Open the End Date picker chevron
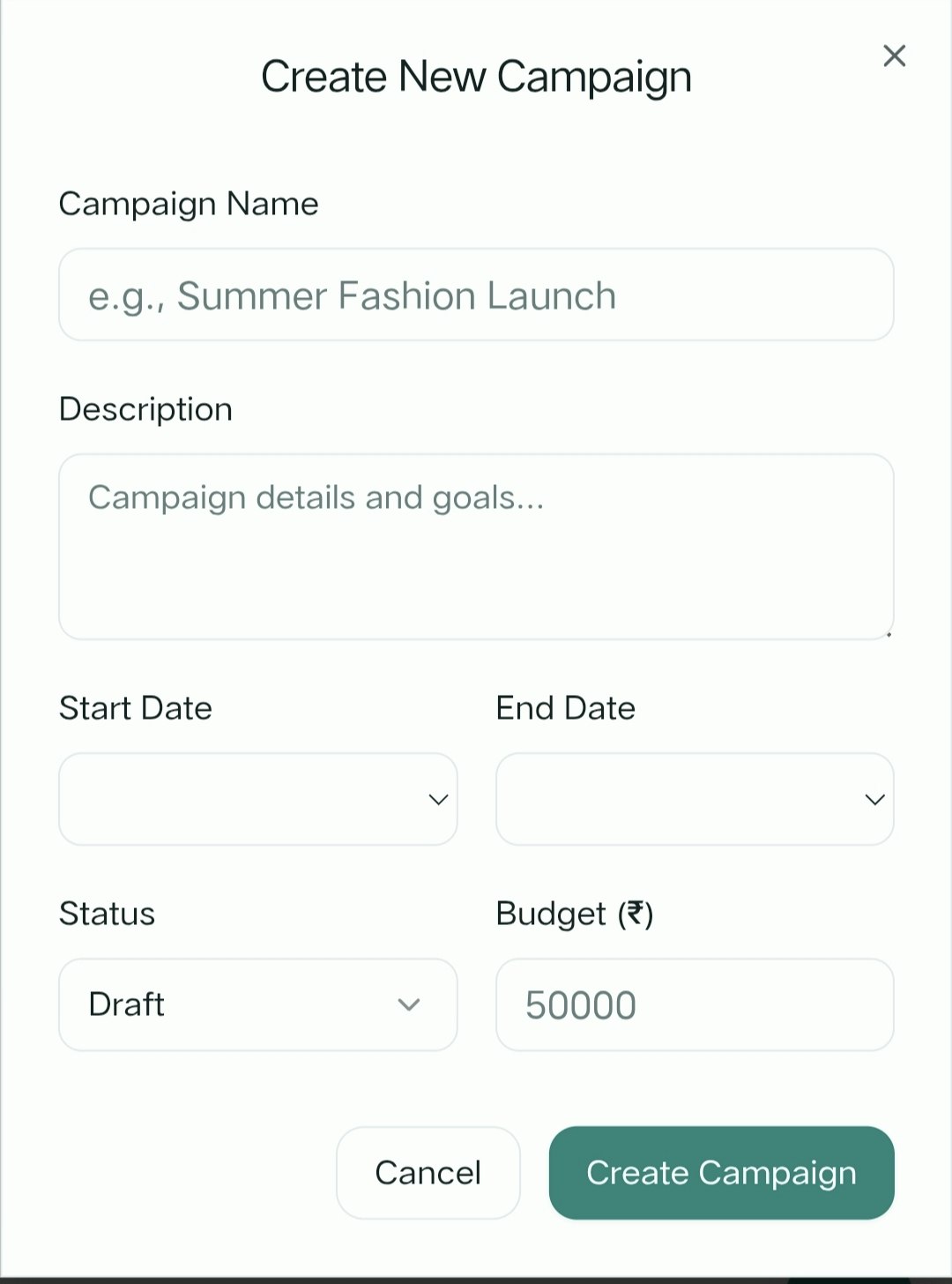 pos(874,799)
